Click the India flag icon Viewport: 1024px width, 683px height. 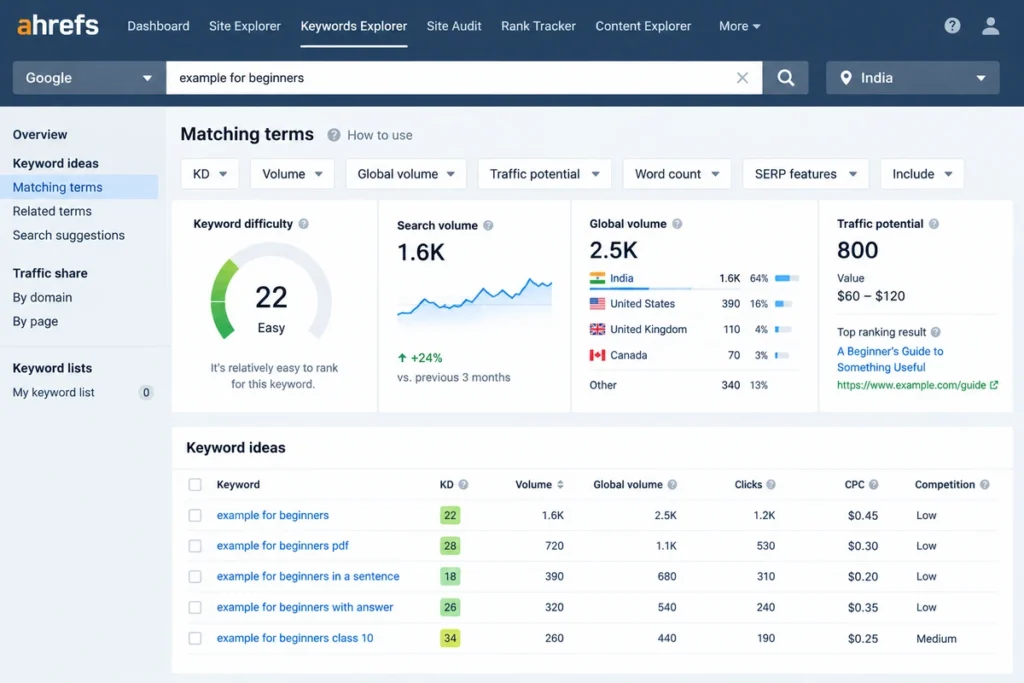click(597, 278)
